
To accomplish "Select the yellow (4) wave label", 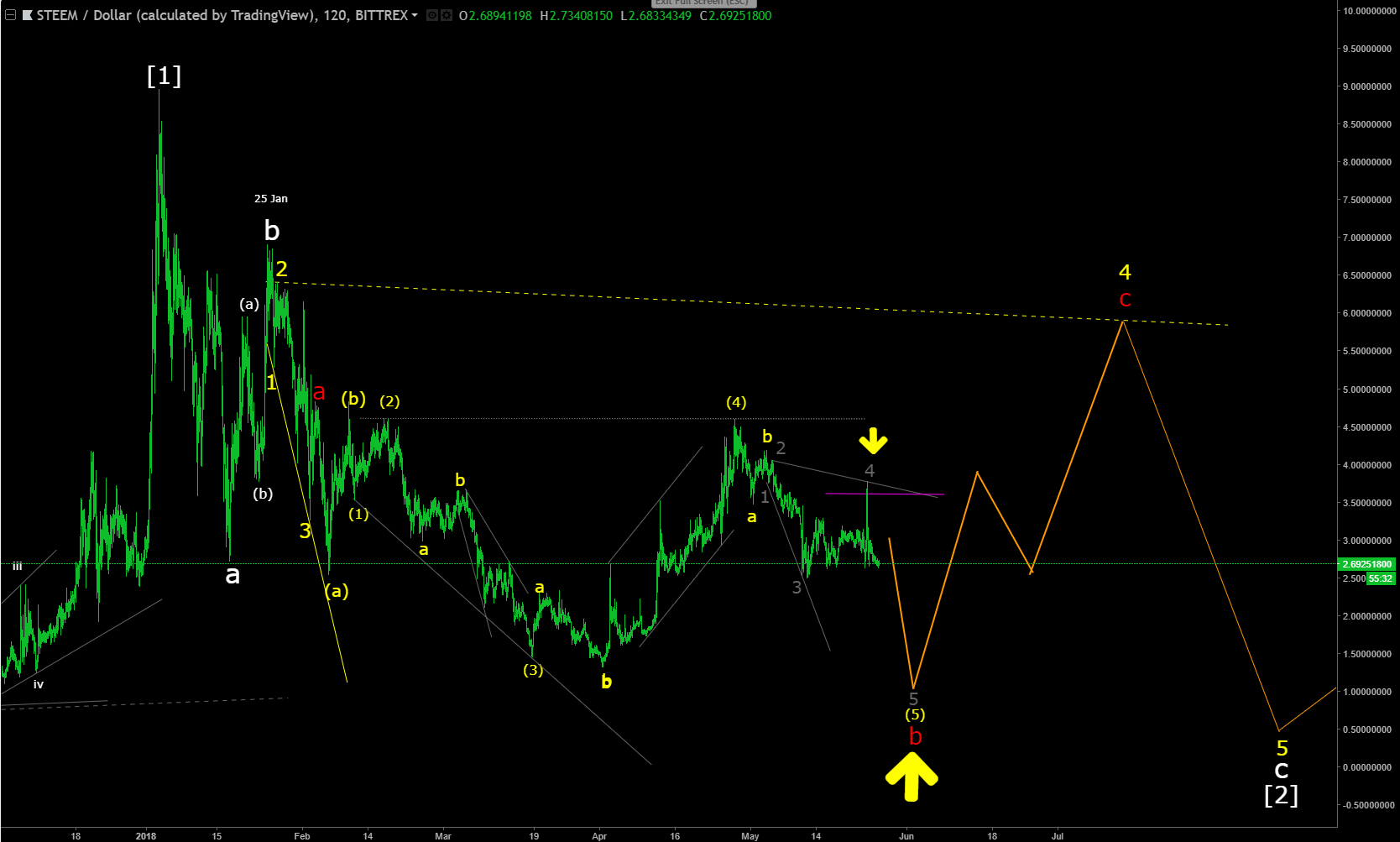I will point(736,402).
